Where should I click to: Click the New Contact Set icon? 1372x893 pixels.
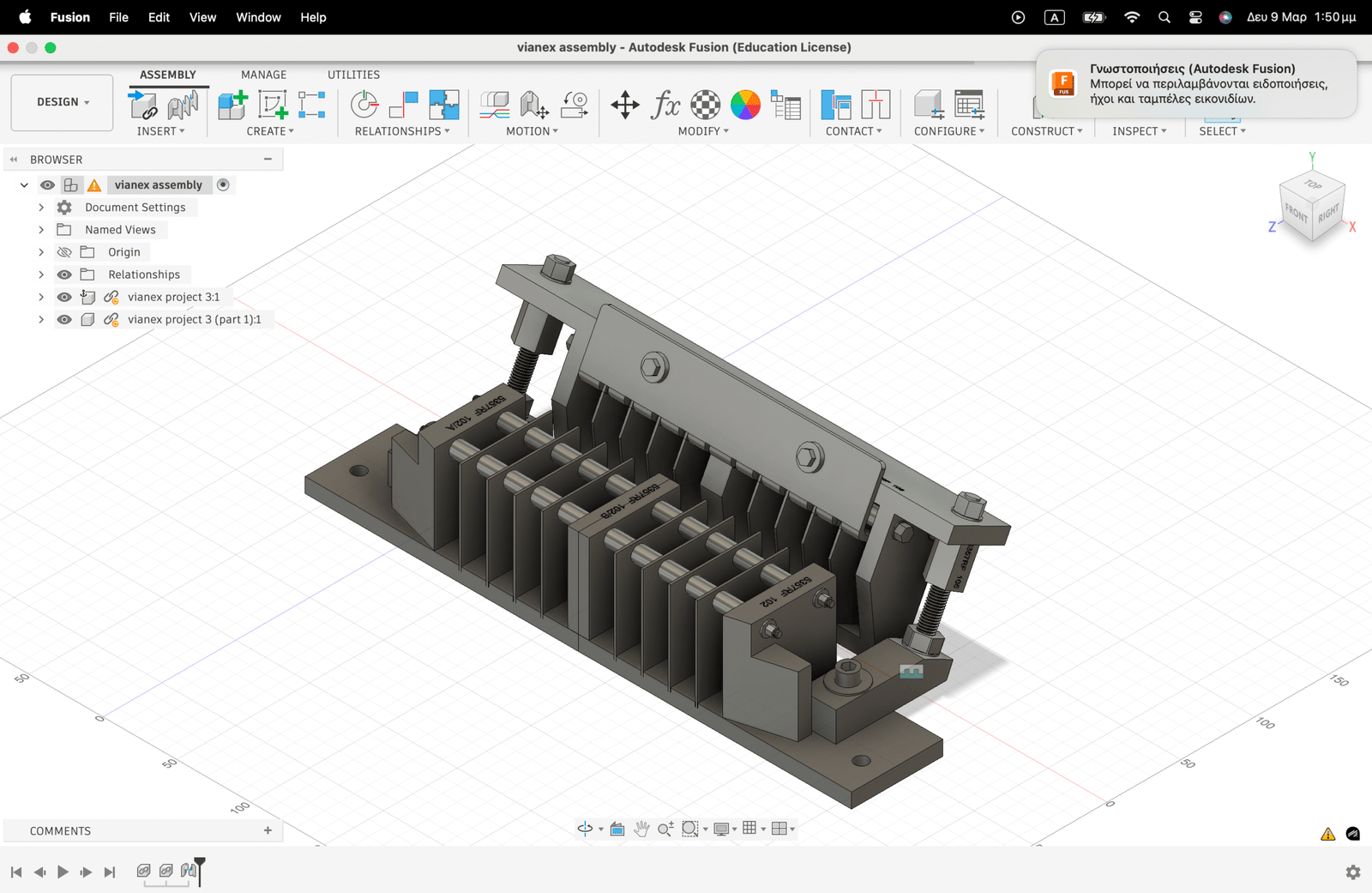(876, 106)
